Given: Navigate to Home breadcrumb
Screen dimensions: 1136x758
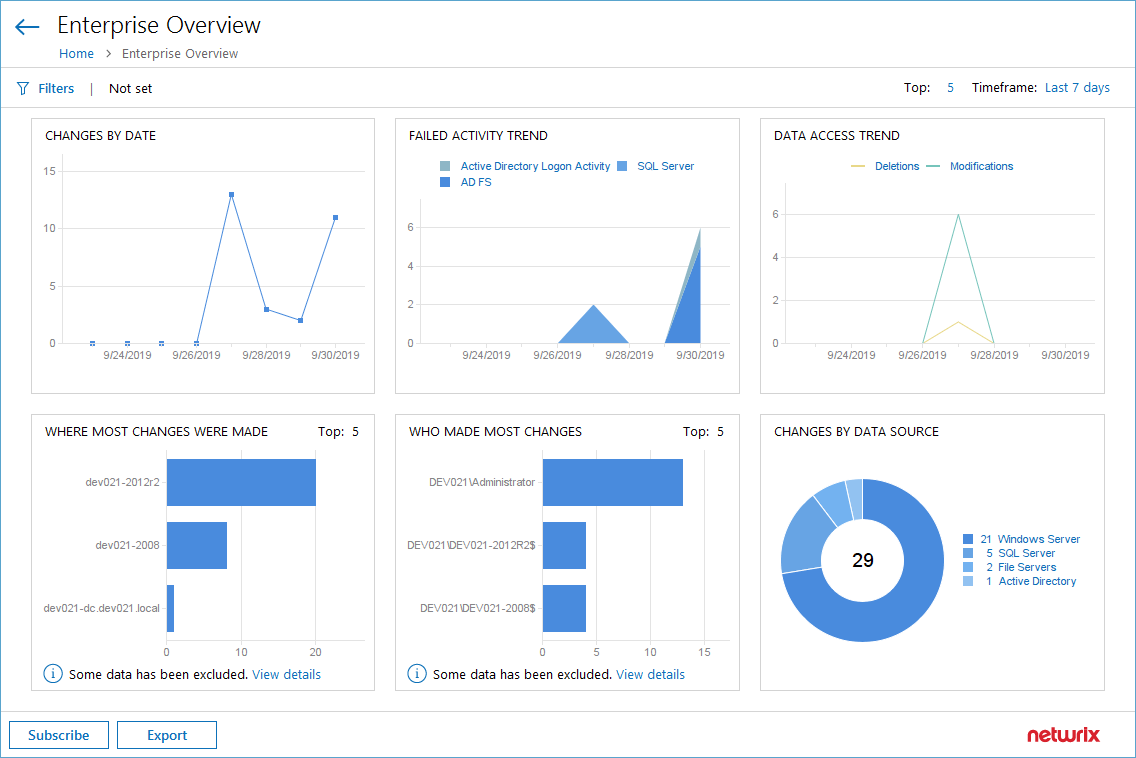Looking at the screenshot, I should pyautogui.click(x=76, y=53).
